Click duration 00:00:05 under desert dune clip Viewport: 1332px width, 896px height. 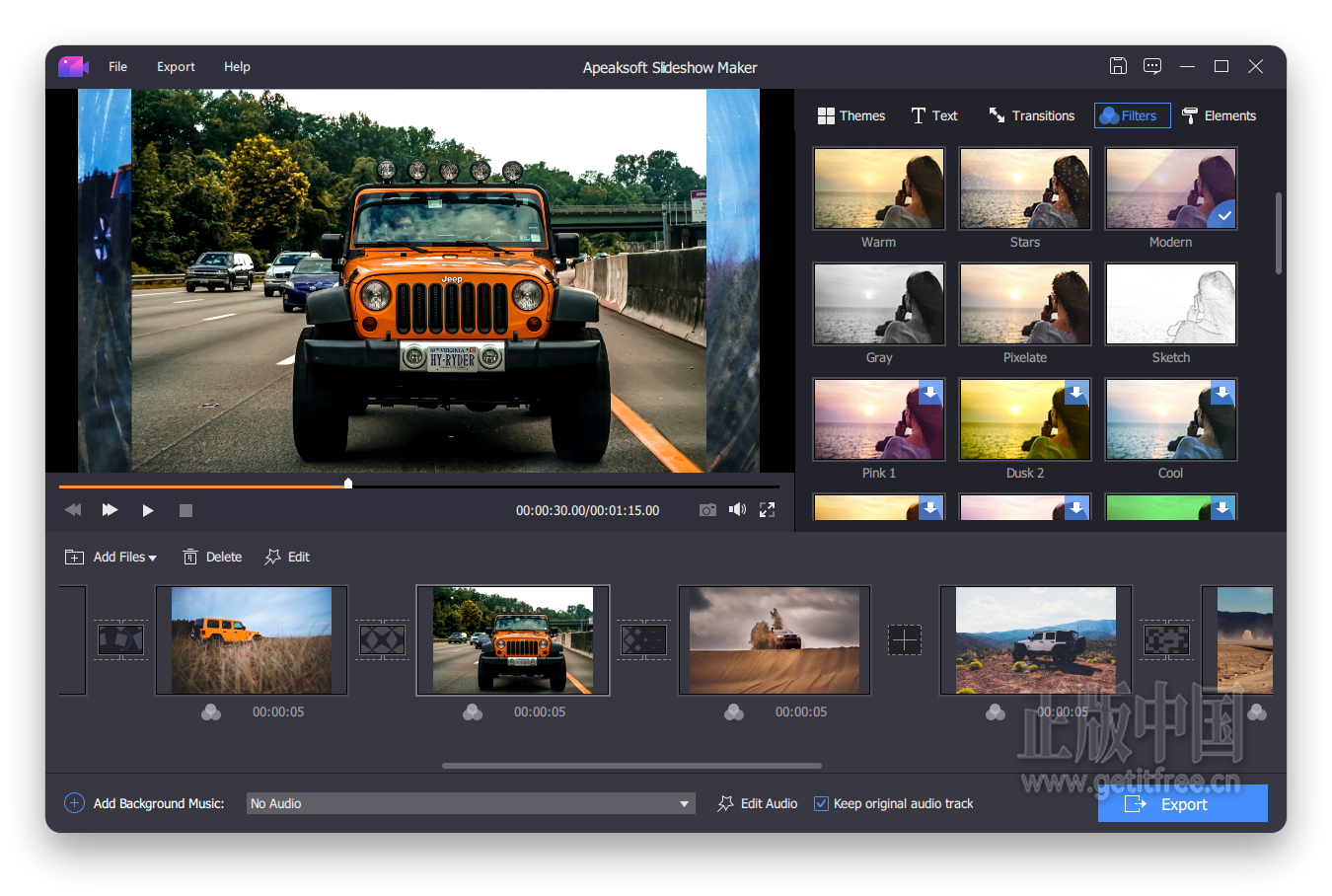click(x=801, y=711)
